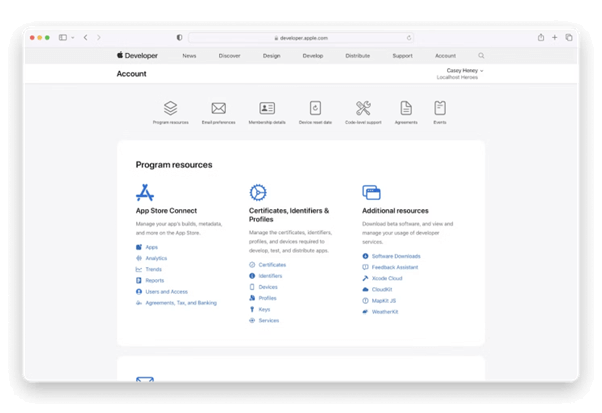Open Membership details card icon

[267, 108]
